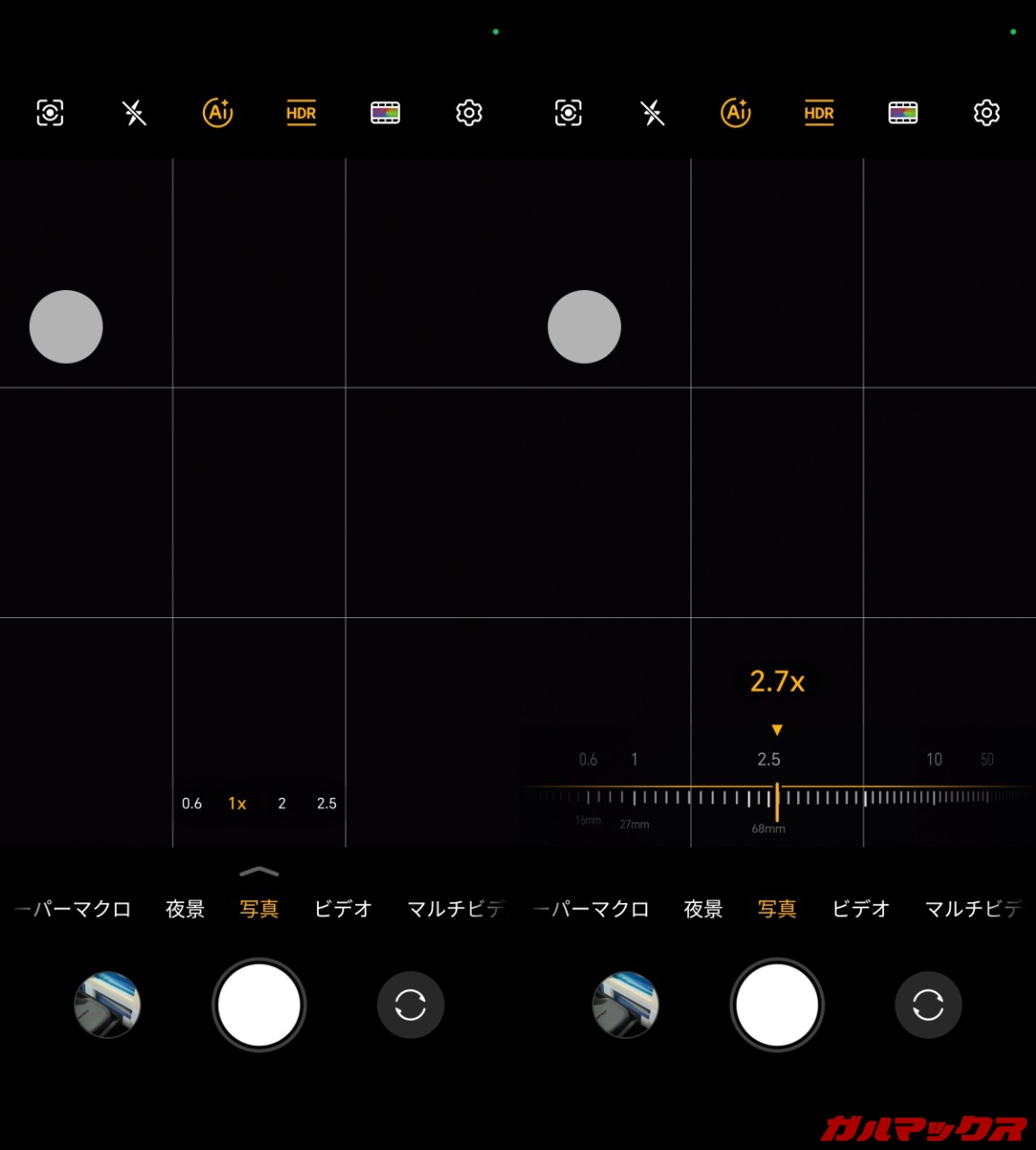
Task: Open the film filter icon in the left view
Action: [x=385, y=113]
